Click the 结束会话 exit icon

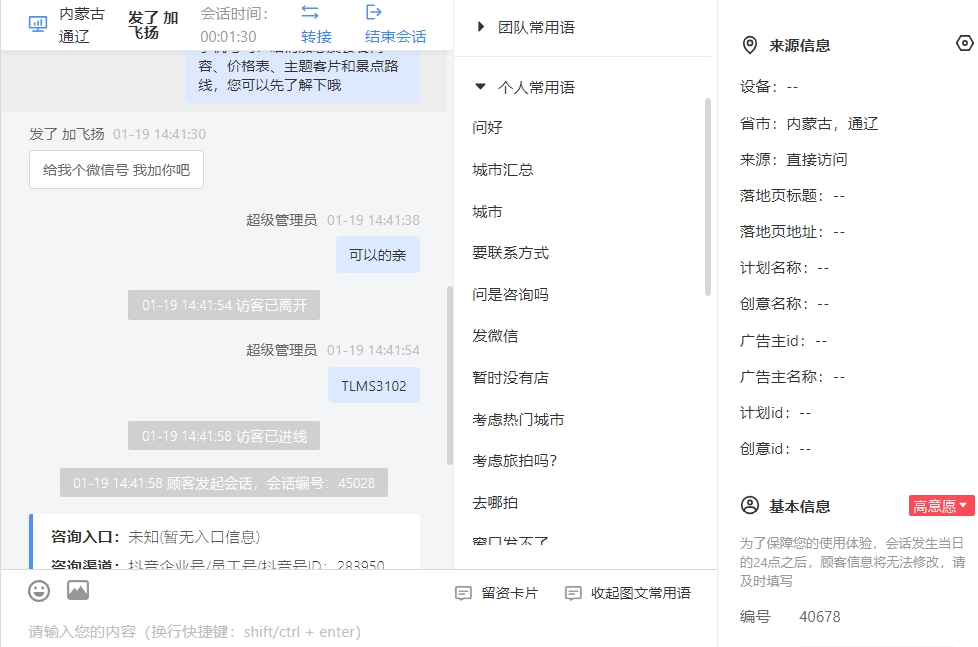pos(374,12)
